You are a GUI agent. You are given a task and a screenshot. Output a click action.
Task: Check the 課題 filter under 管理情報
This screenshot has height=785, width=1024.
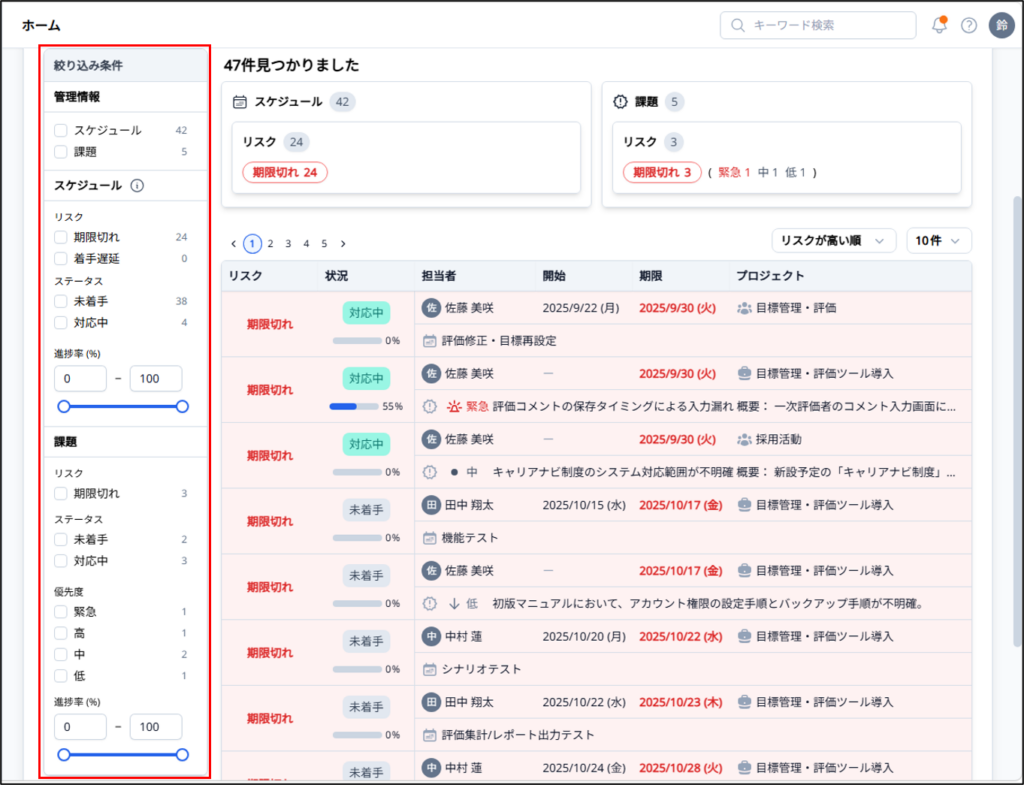click(61, 152)
